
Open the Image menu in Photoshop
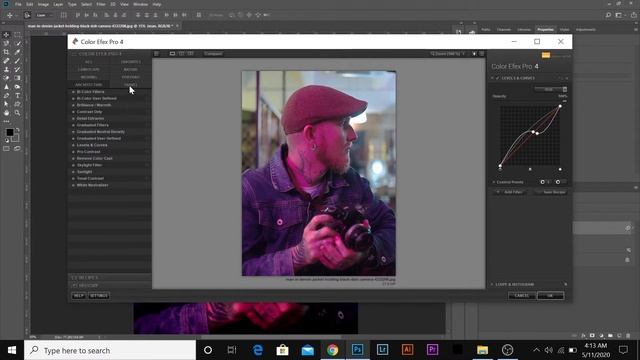click(43, 4)
